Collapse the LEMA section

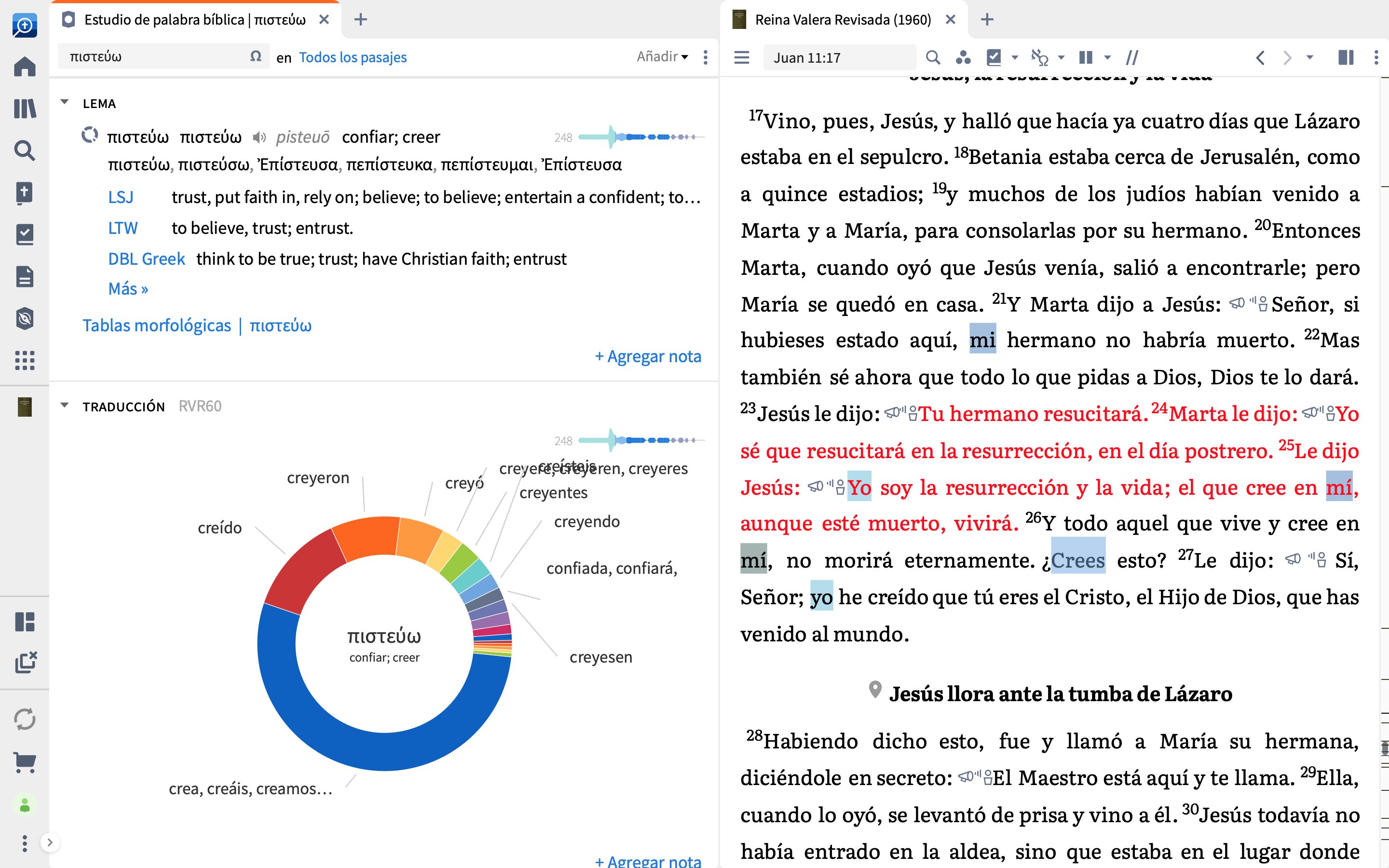[x=65, y=103]
